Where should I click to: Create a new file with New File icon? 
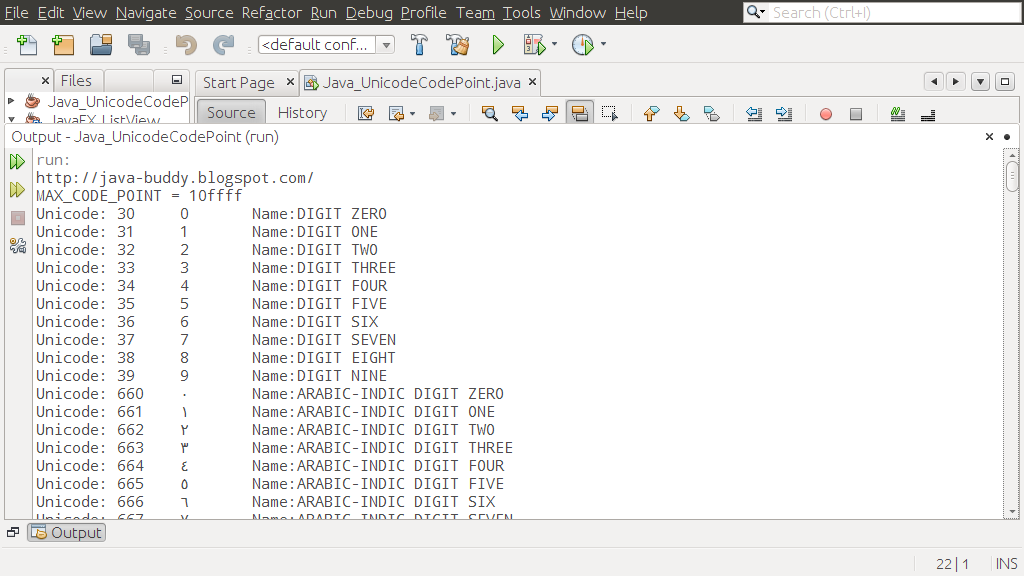click(x=27, y=44)
